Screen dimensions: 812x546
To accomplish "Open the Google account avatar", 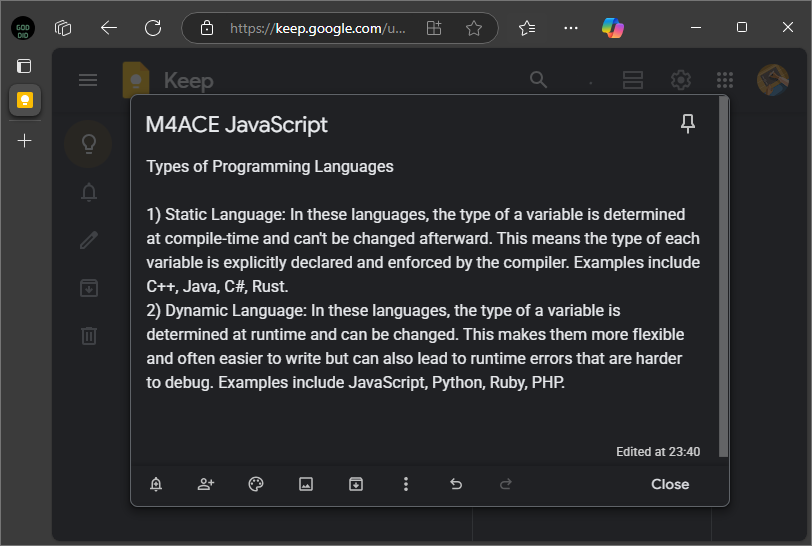I will (773, 80).
